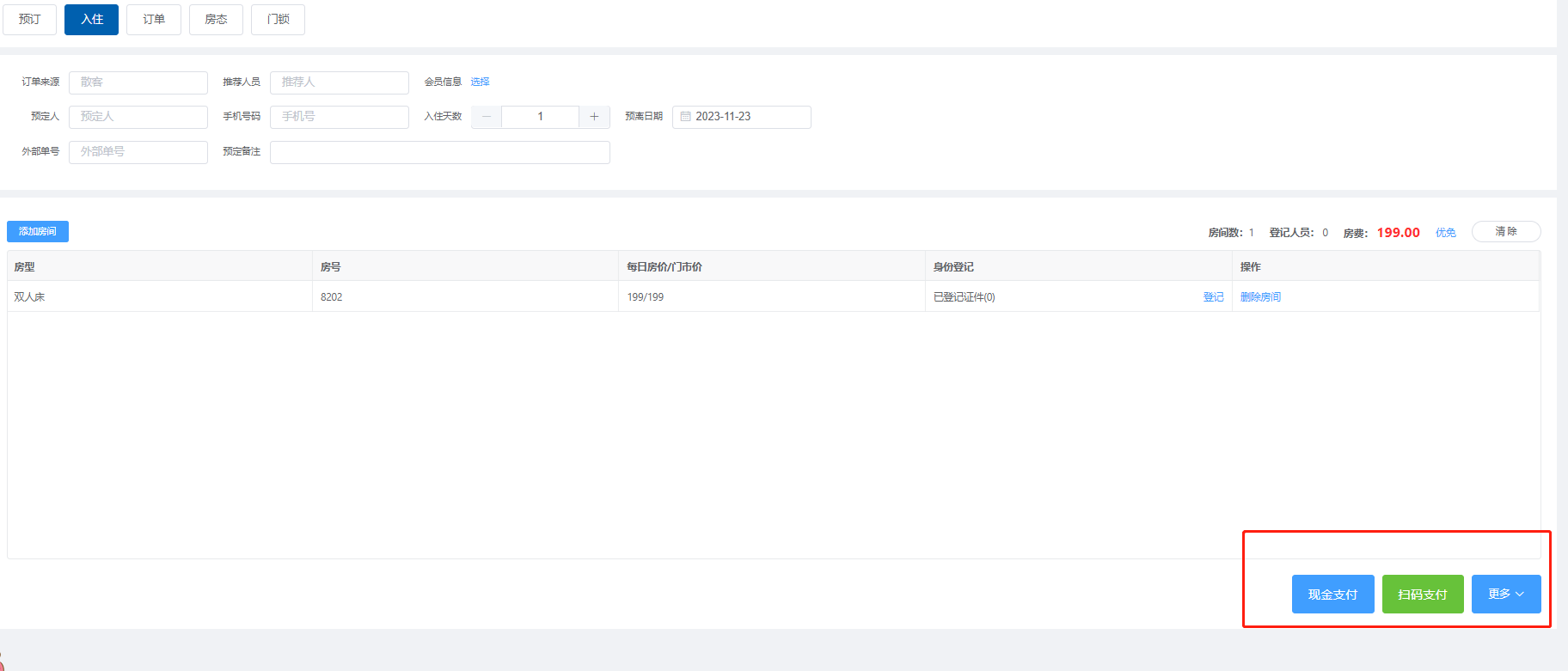
Task: Open the 推荐人员 selector field
Action: 340,82
